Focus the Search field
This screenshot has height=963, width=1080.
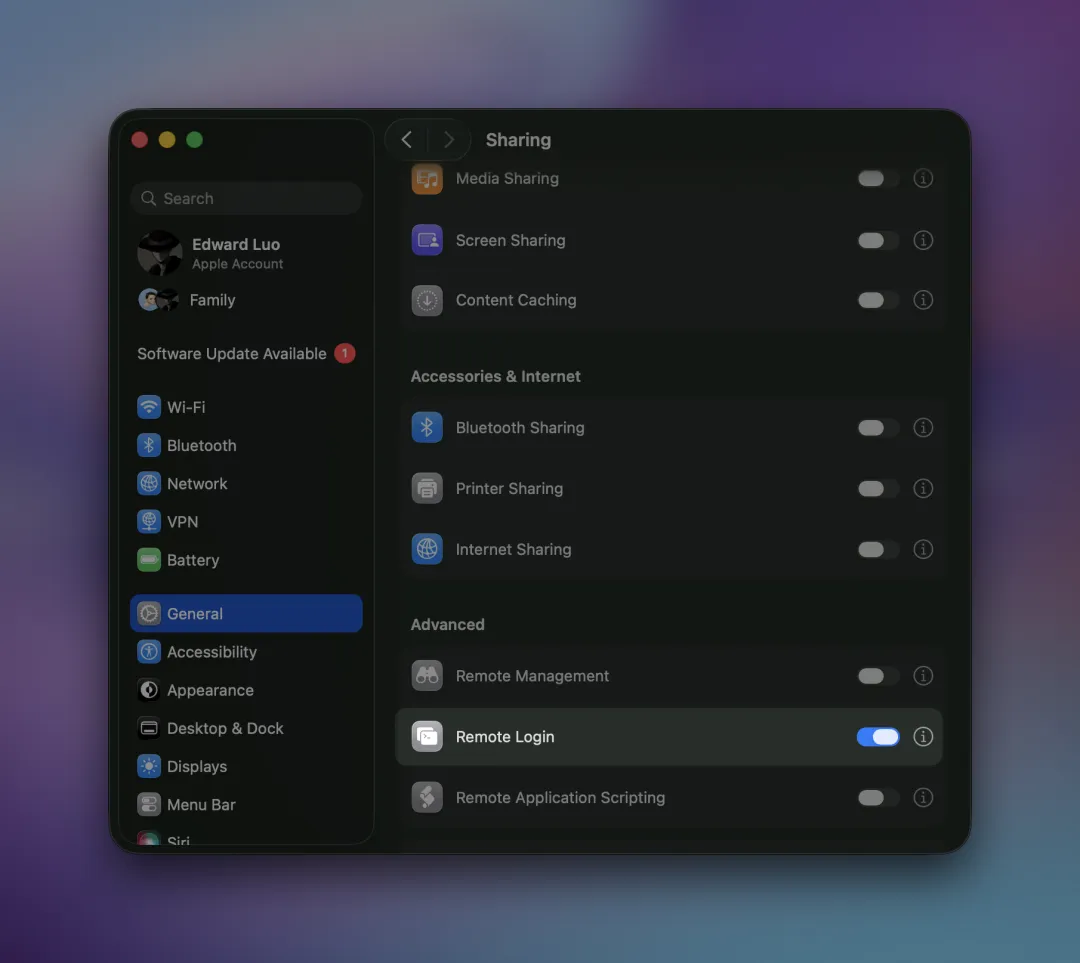[x=246, y=198]
